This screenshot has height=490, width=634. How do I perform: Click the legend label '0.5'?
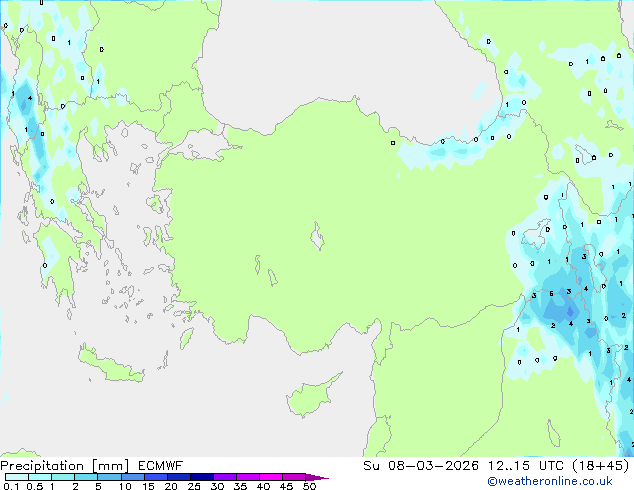[35, 486]
